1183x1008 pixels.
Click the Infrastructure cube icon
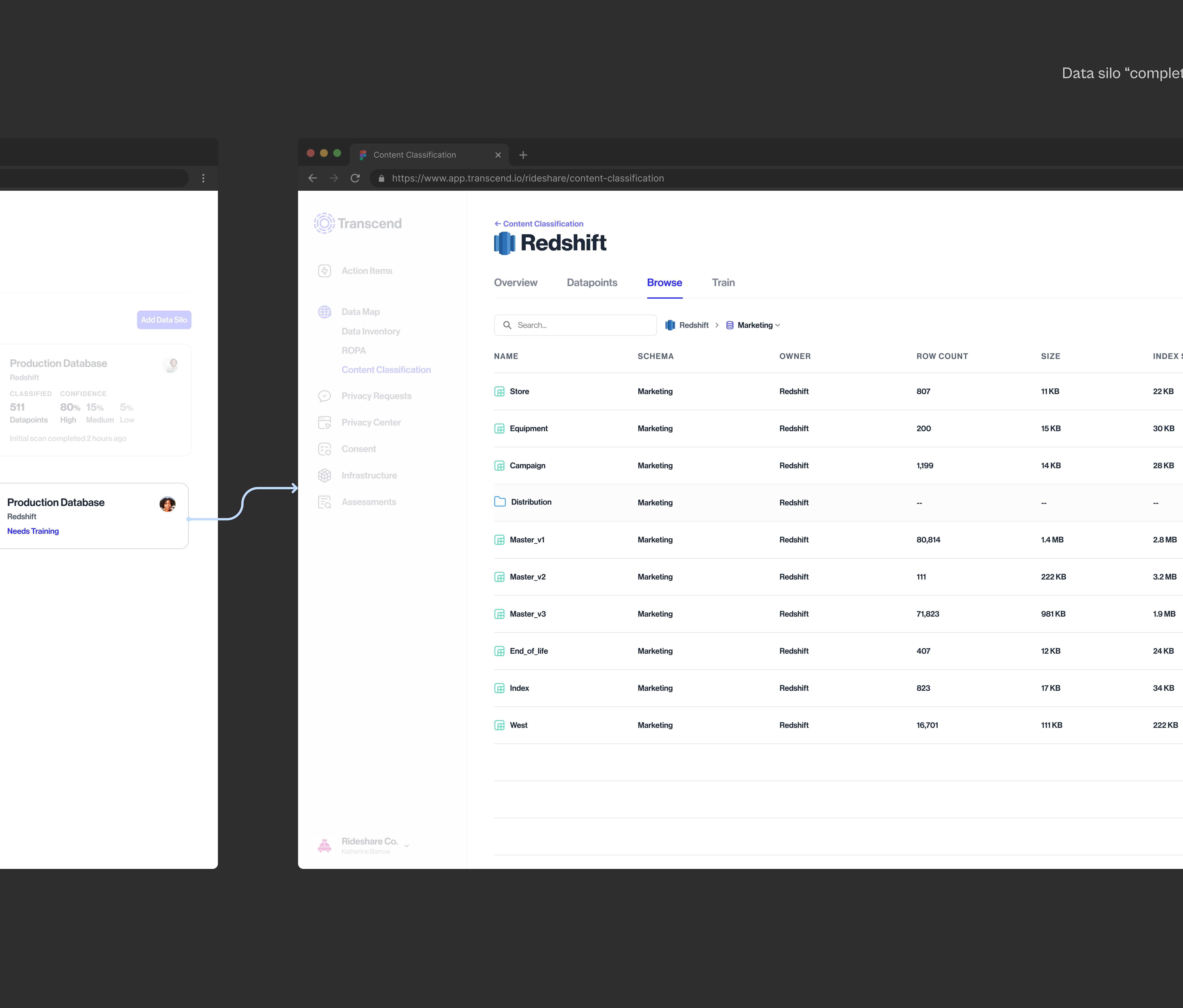coord(324,476)
